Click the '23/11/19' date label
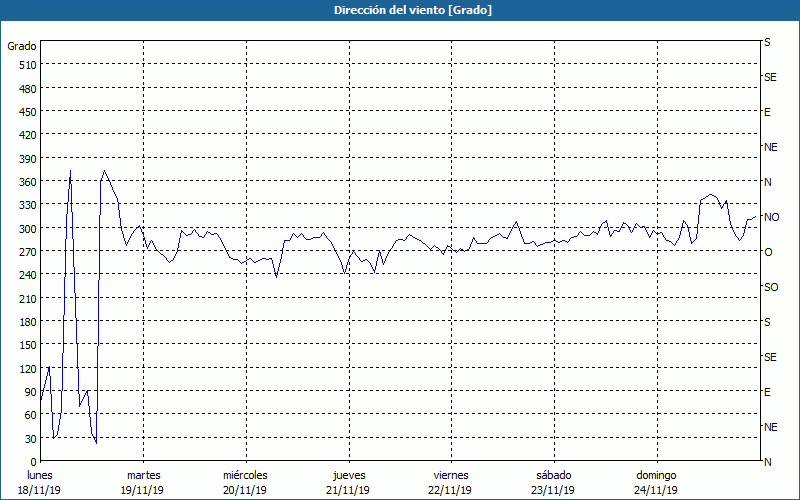This screenshot has width=800, height=500. coord(553,490)
